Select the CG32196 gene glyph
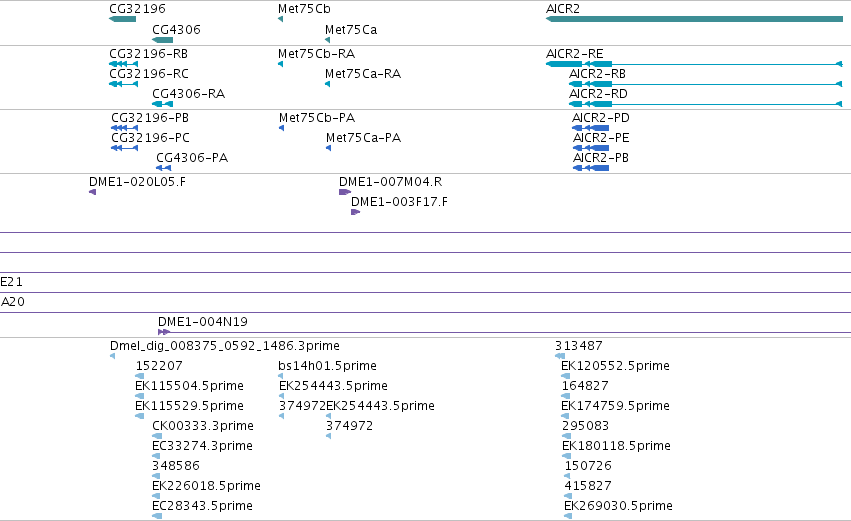This screenshot has width=851, height=521. pos(123,19)
